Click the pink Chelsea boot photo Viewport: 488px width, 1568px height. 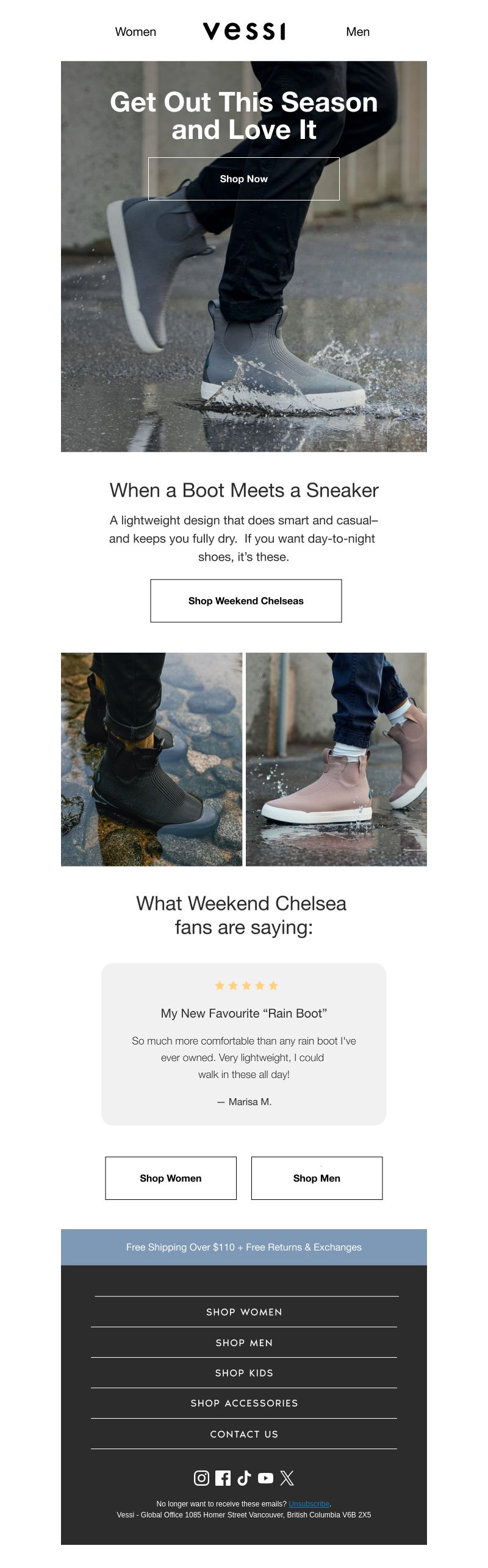[336, 759]
